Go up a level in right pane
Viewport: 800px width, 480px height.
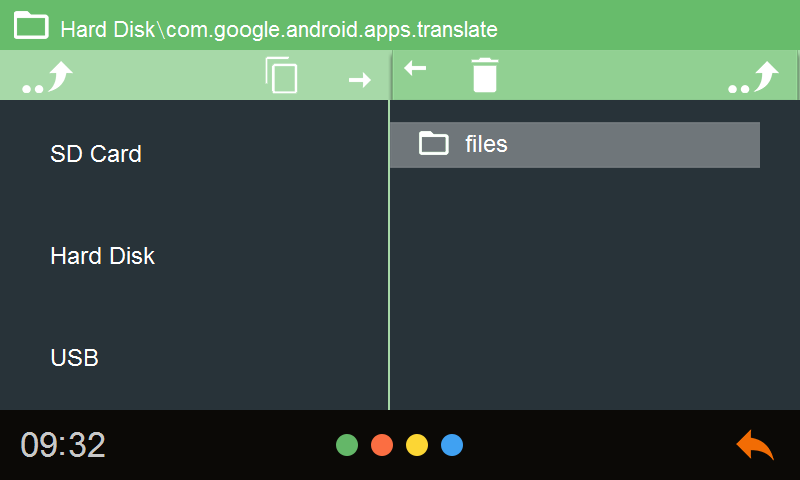pos(754,78)
